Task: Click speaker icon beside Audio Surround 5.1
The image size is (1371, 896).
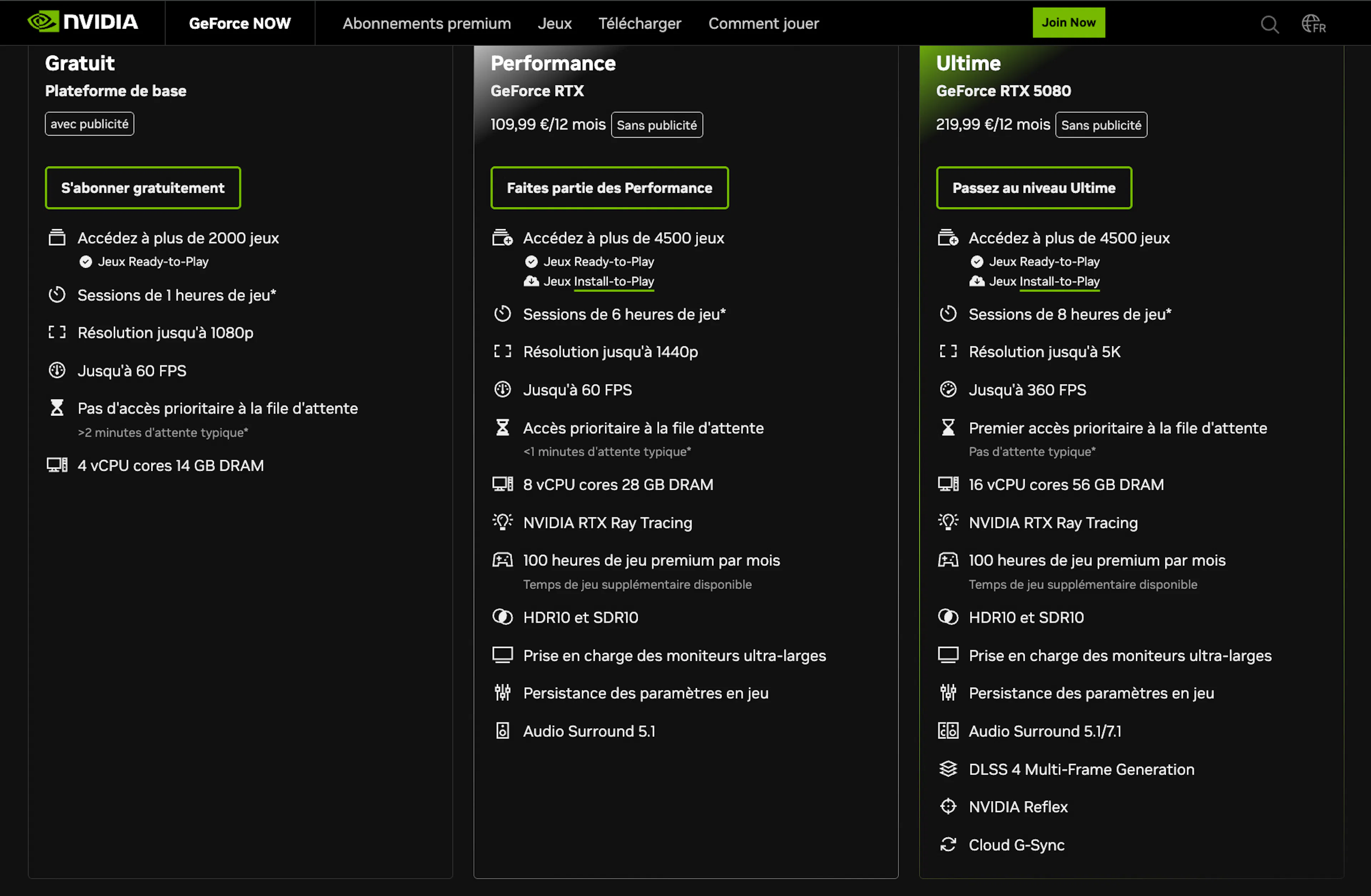Action: pyautogui.click(x=502, y=731)
